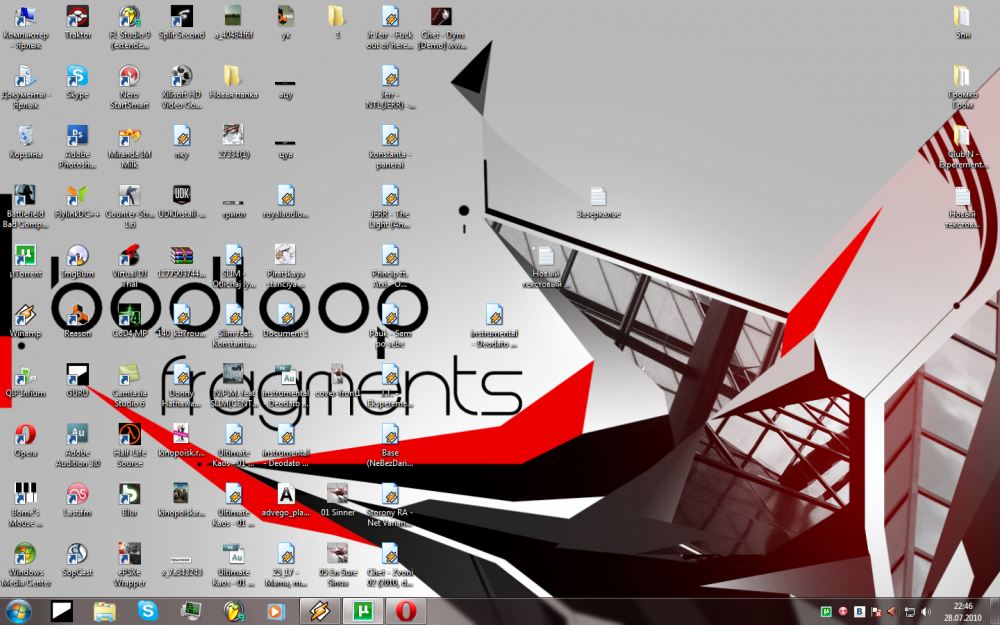Select the Base (NeBezDari... audio file

pyautogui.click(x=390, y=446)
